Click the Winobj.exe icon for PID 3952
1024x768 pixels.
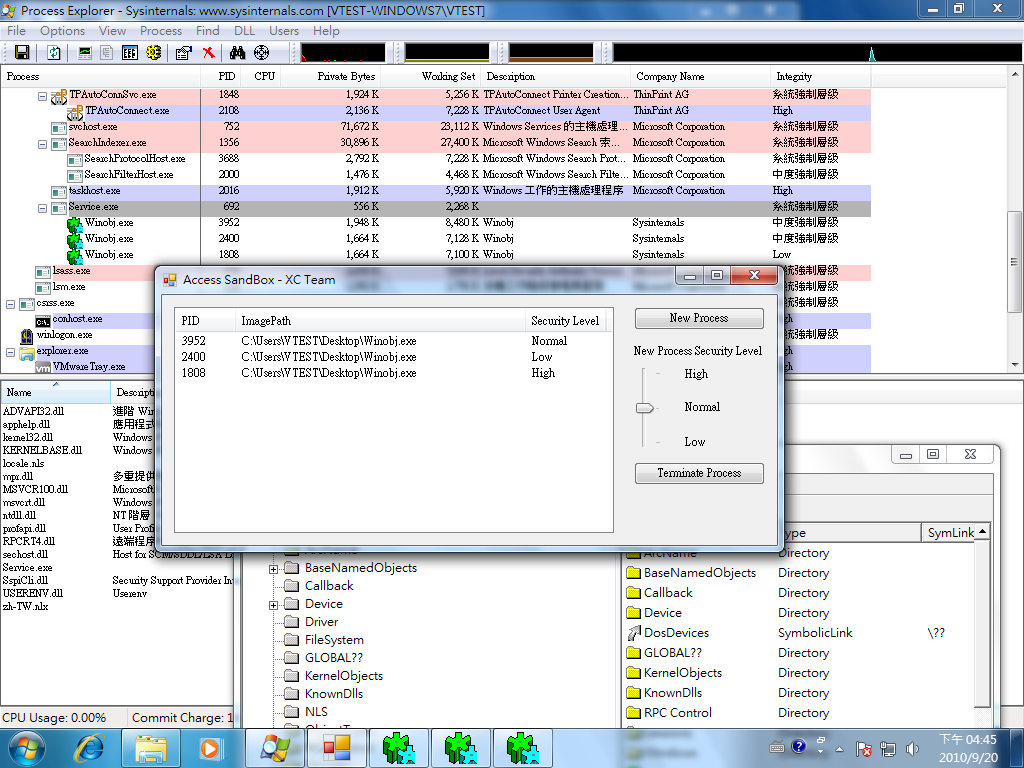click(x=75, y=223)
